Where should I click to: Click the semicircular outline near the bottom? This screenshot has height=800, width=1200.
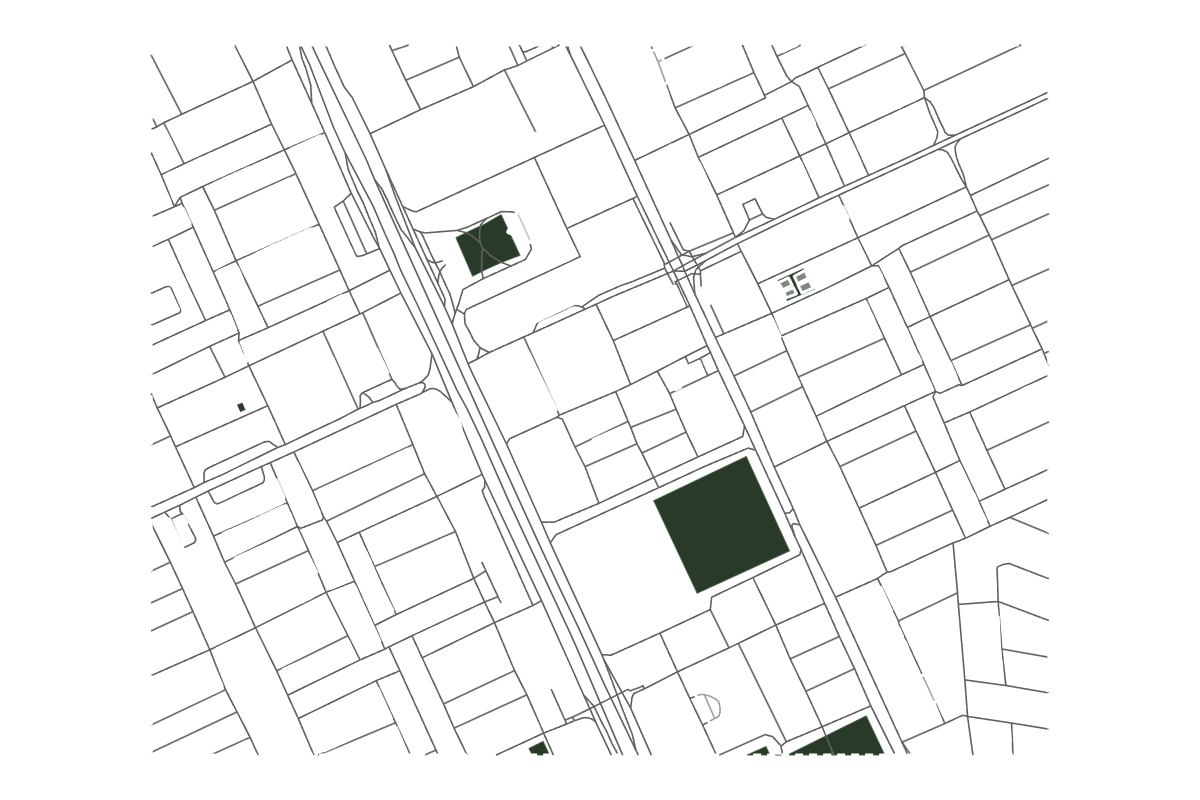[708, 706]
